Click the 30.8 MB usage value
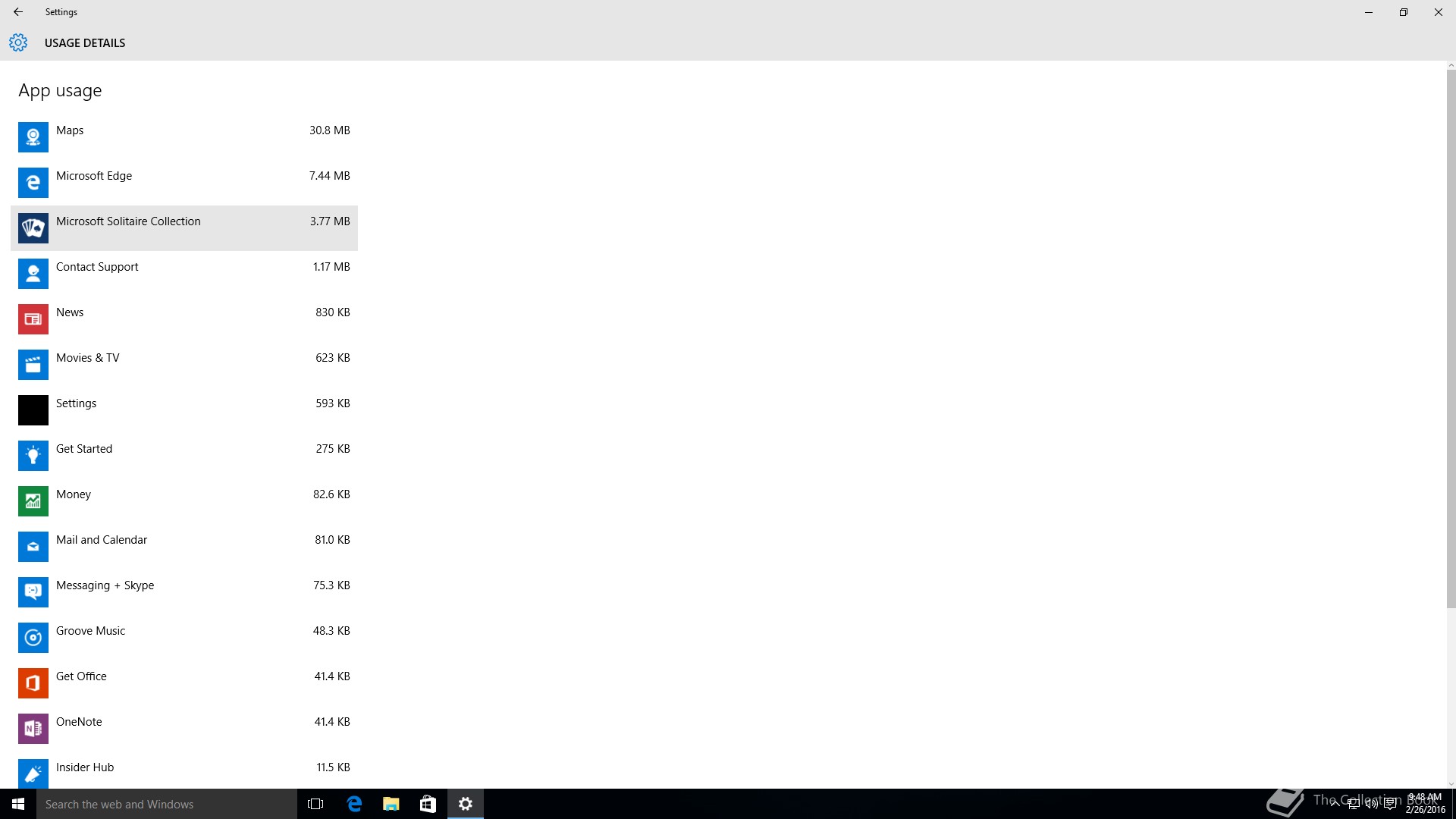Screen dimensions: 1456x819 [x=330, y=130]
